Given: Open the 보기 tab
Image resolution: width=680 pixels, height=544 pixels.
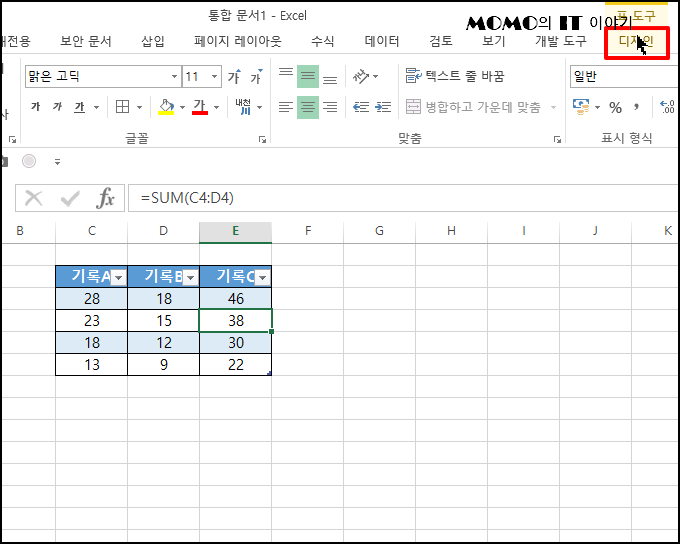Looking at the screenshot, I should click(494, 41).
